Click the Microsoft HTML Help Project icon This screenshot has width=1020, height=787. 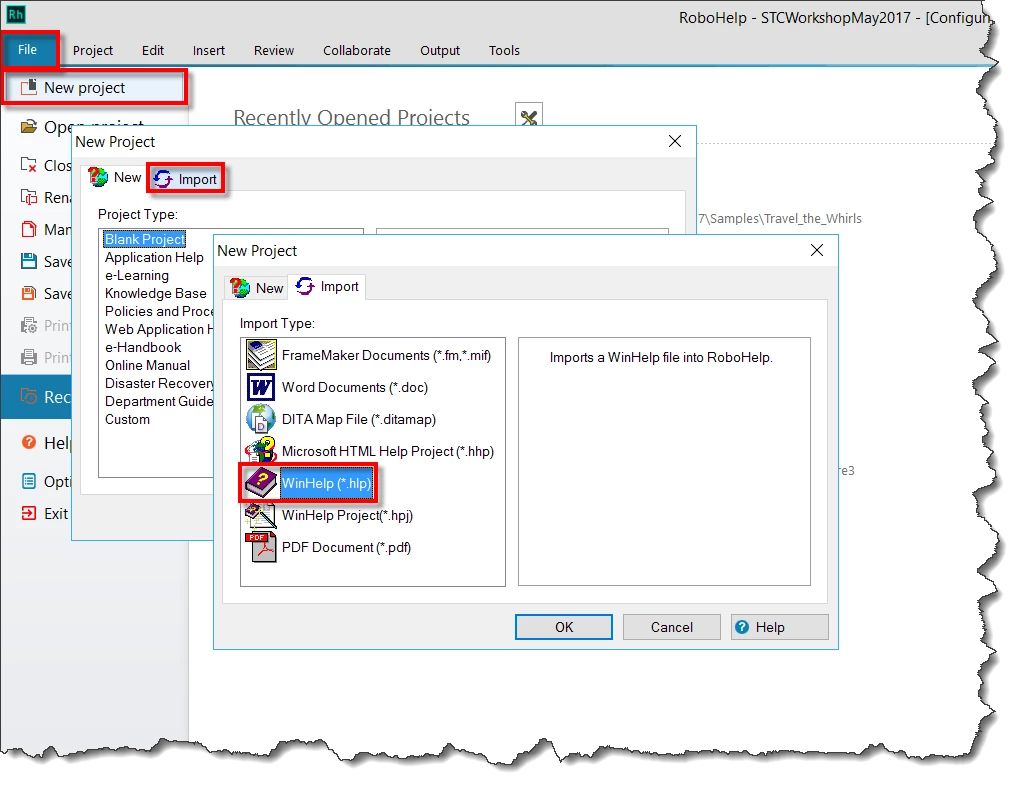[261, 451]
